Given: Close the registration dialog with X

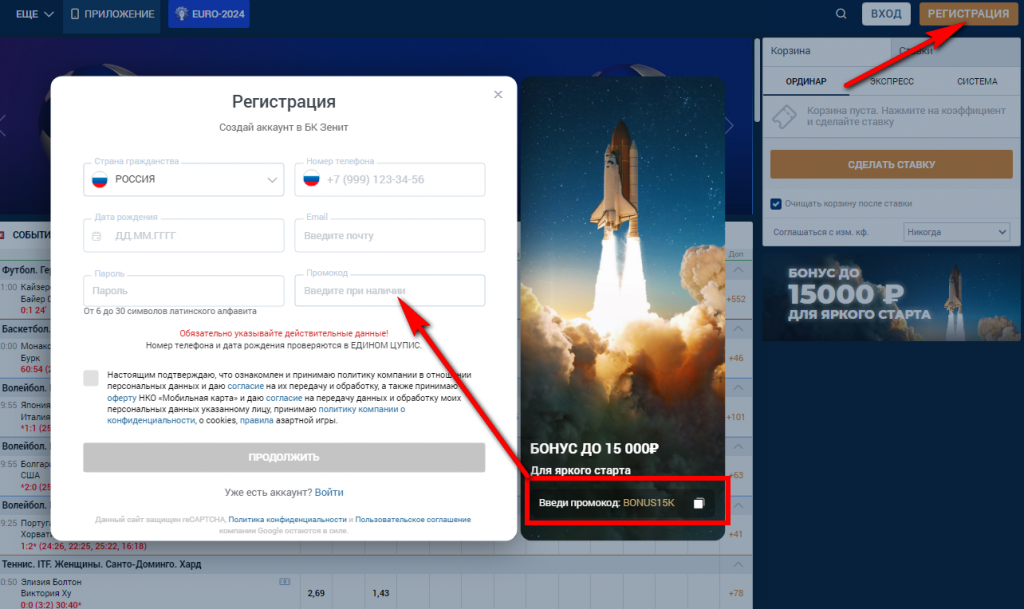Looking at the screenshot, I should 498,95.
